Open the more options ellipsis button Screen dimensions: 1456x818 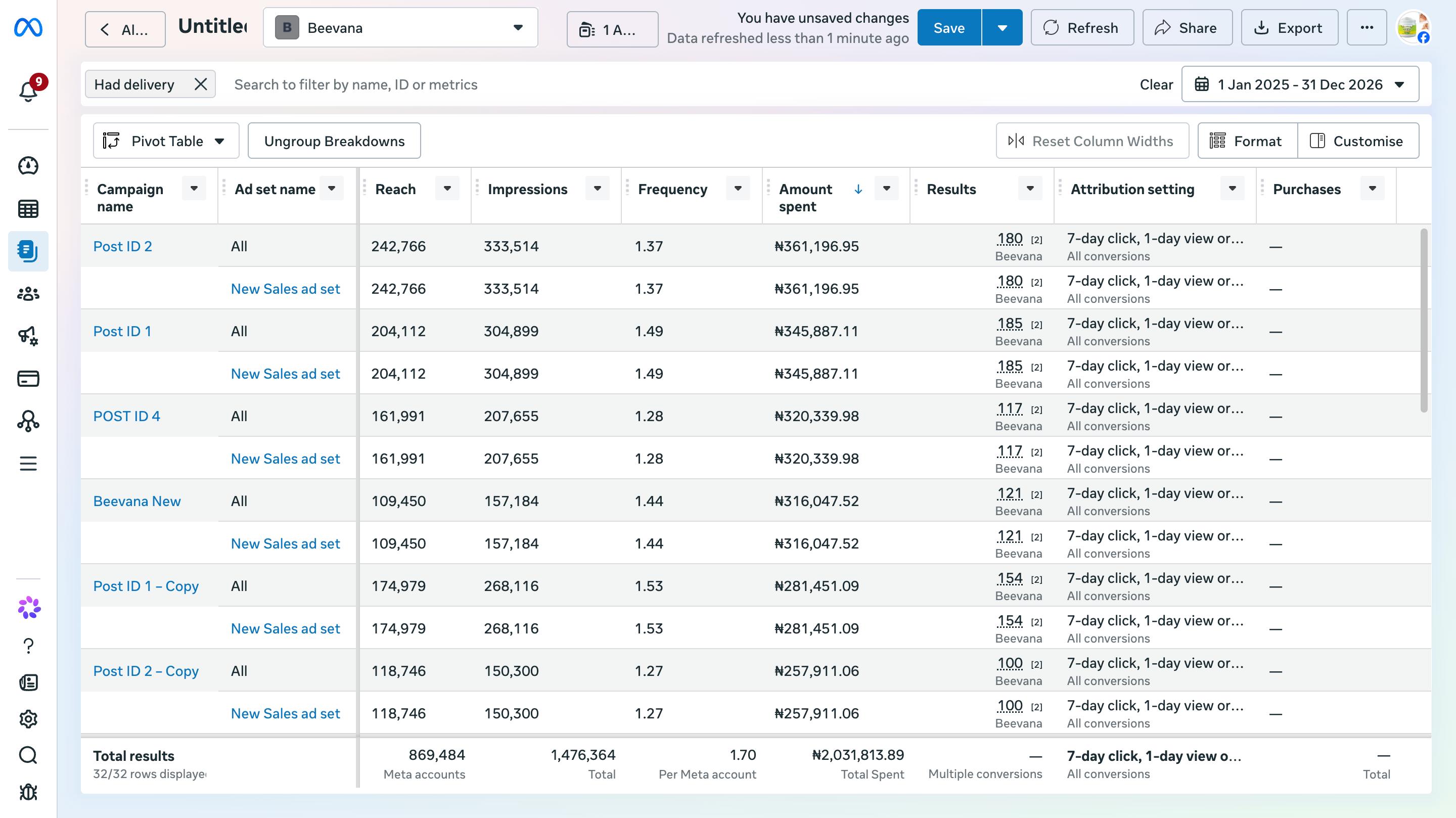(1367, 28)
